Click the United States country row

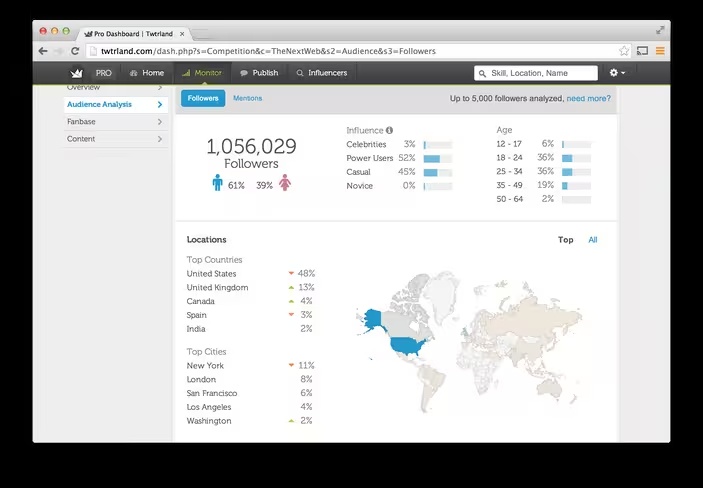coord(251,274)
